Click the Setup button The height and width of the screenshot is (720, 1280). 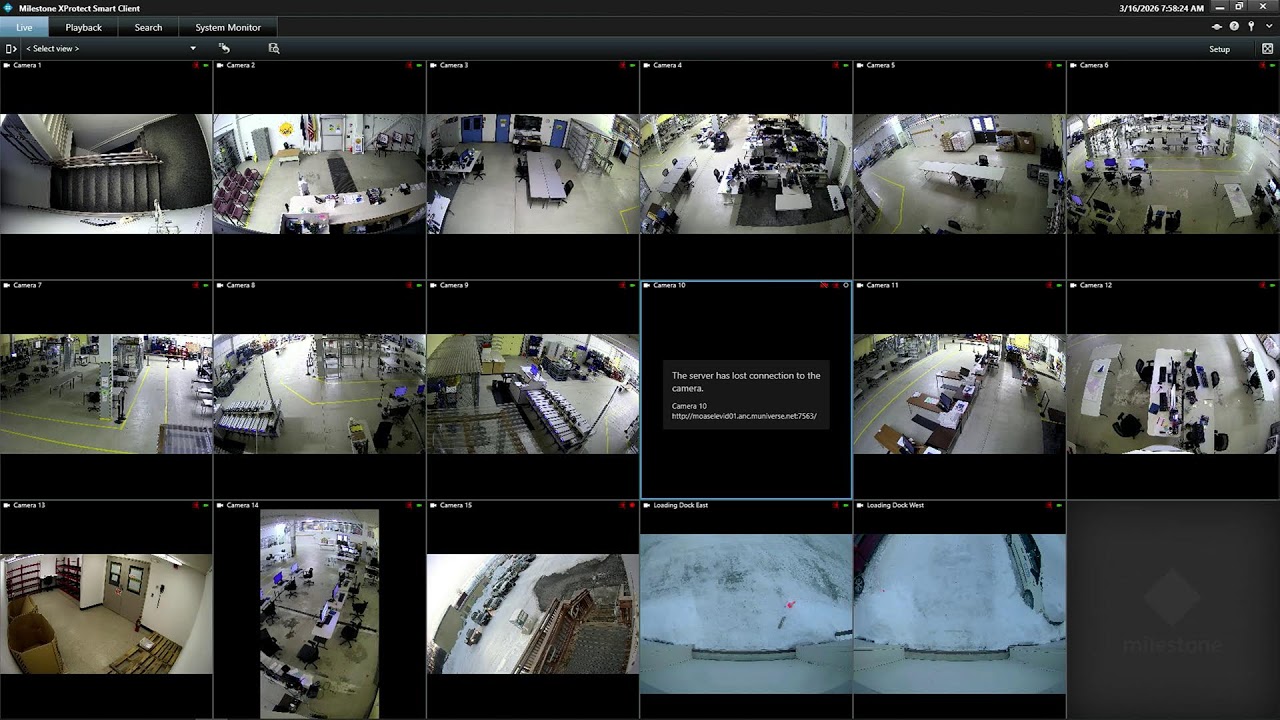[1220, 49]
